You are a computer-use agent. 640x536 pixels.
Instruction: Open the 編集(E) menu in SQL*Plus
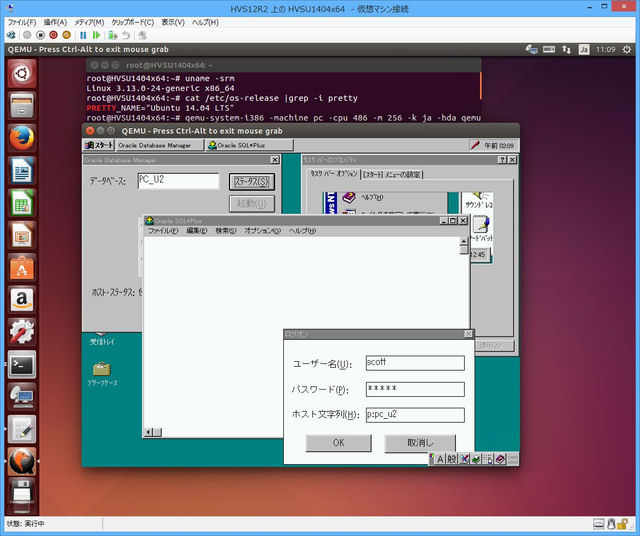pos(197,231)
